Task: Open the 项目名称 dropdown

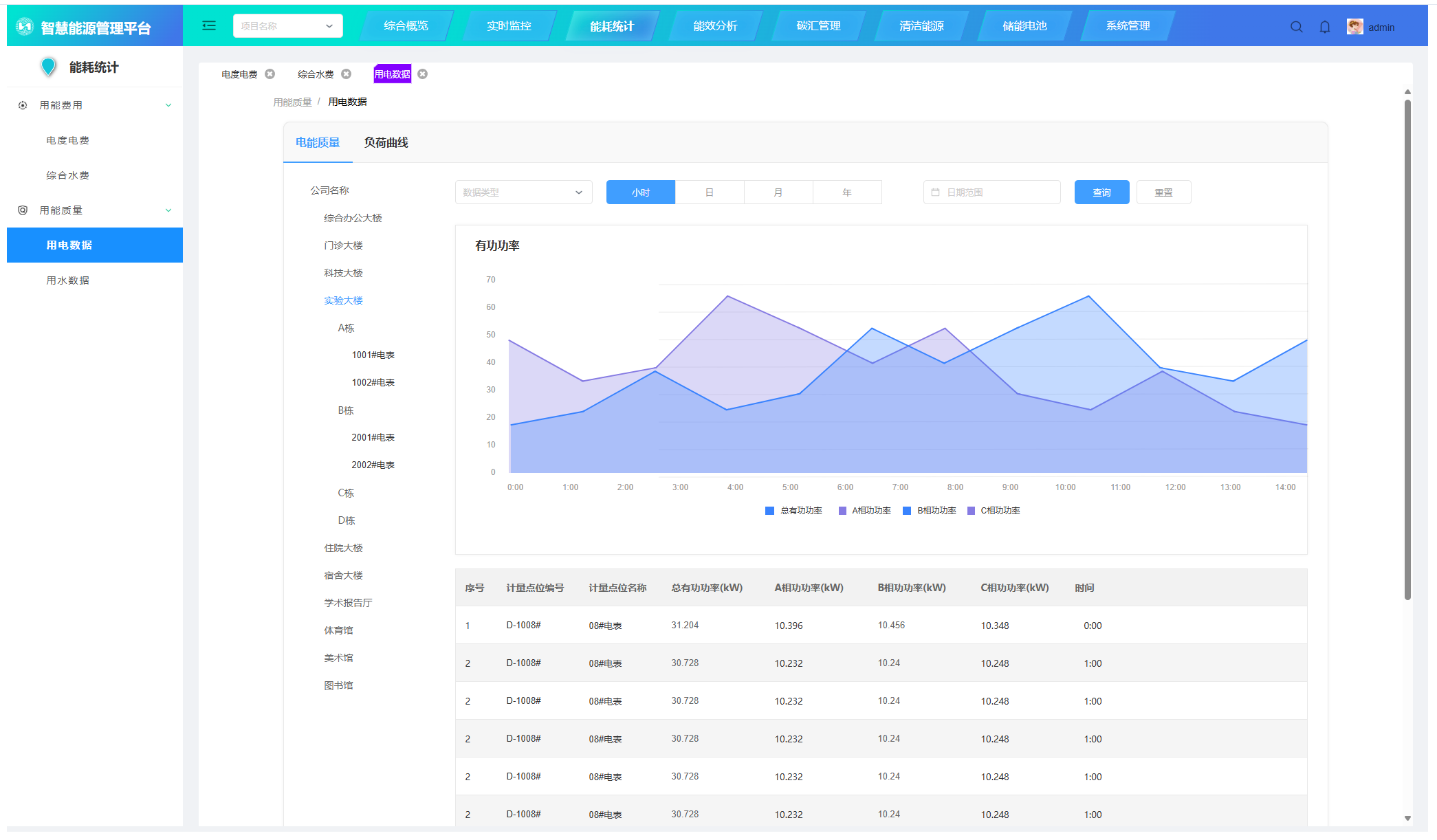Action: pyautogui.click(x=287, y=26)
